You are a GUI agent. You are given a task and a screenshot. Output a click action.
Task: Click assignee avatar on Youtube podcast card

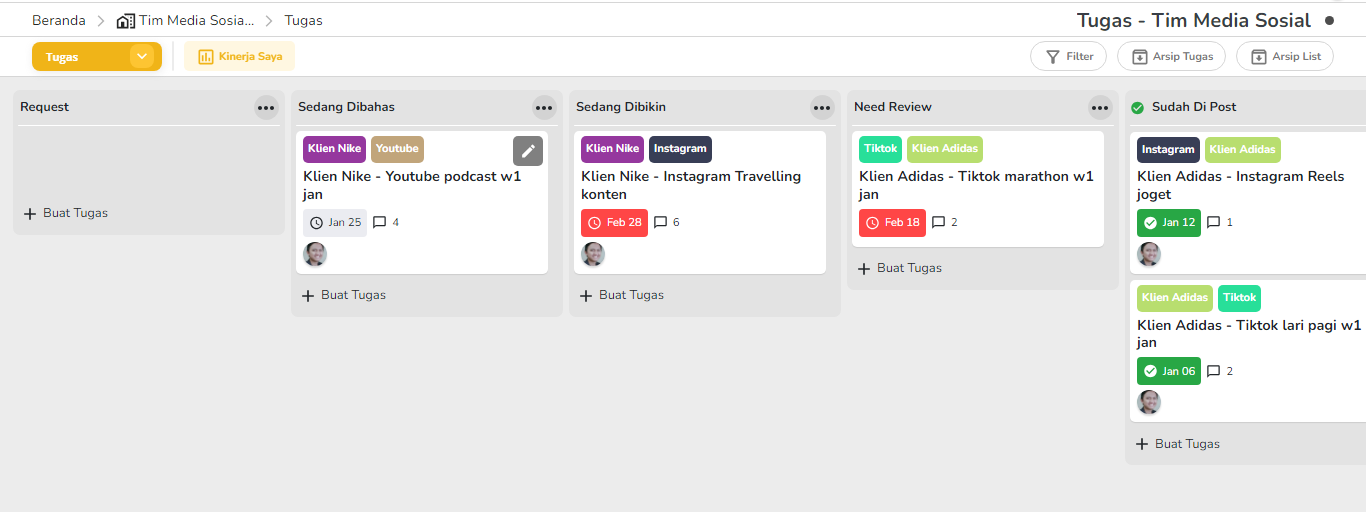315,254
